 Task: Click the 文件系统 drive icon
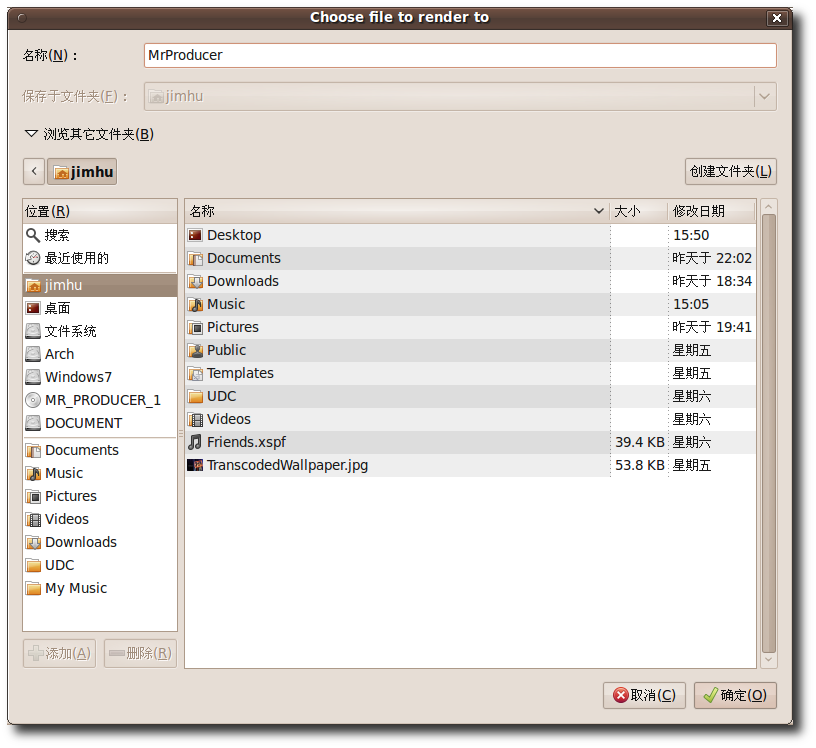[x=33, y=331]
